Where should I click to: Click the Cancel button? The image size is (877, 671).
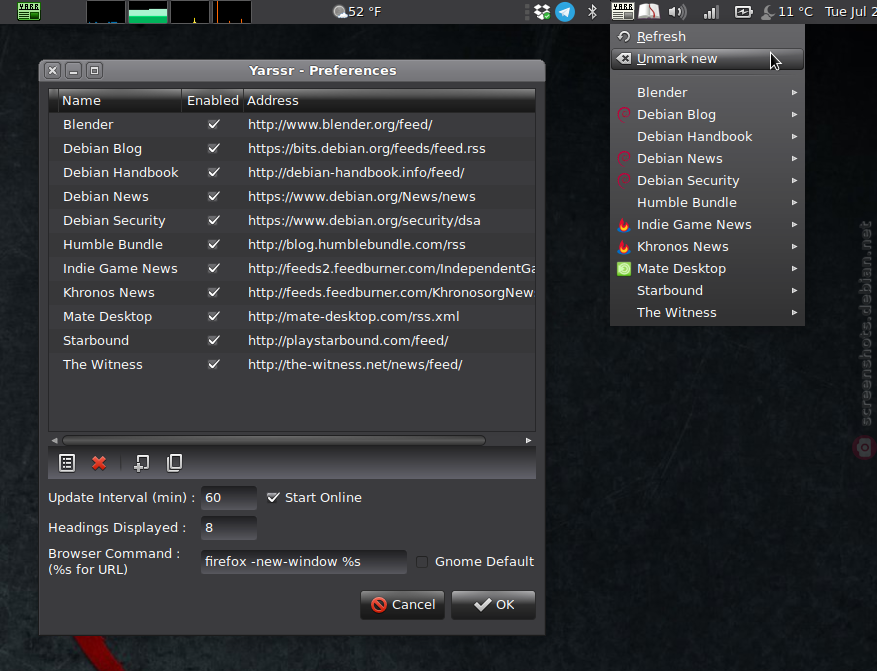click(x=403, y=604)
